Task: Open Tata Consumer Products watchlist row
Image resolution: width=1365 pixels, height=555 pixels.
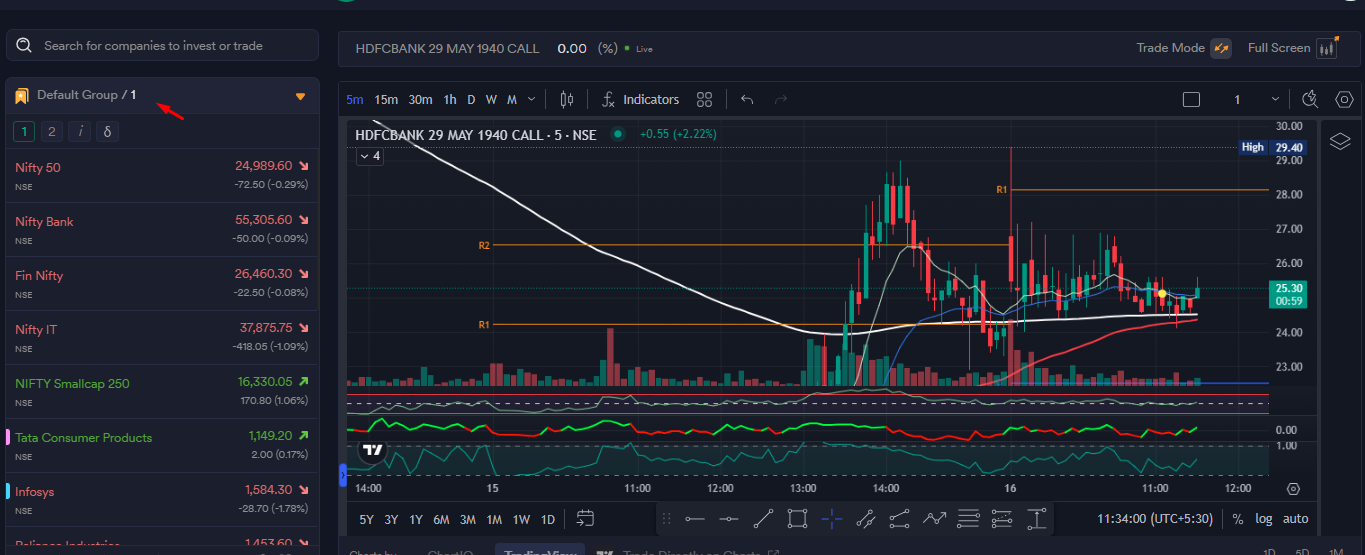Action: 162,446
